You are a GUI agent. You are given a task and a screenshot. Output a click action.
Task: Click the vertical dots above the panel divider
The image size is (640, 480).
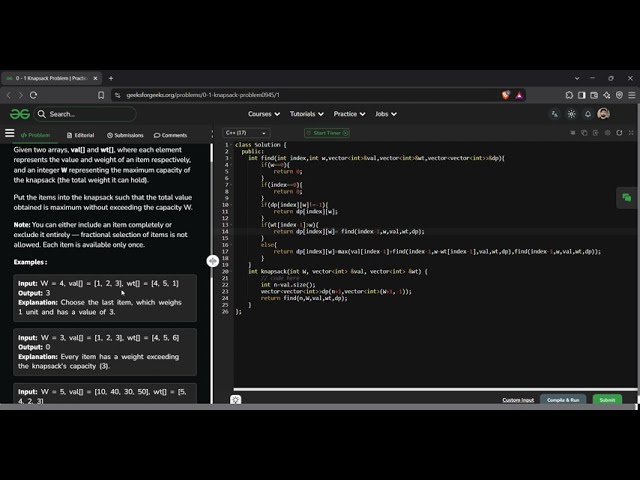pyautogui.click(x=212, y=134)
